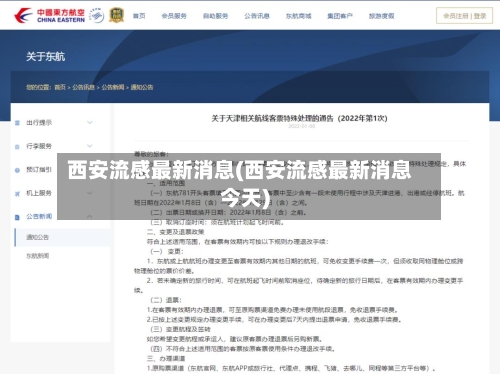Image resolution: width=500 pixels, height=374 pixels.
Task: Click the 出行提示 sidebar icon
Action: coord(17,123)
